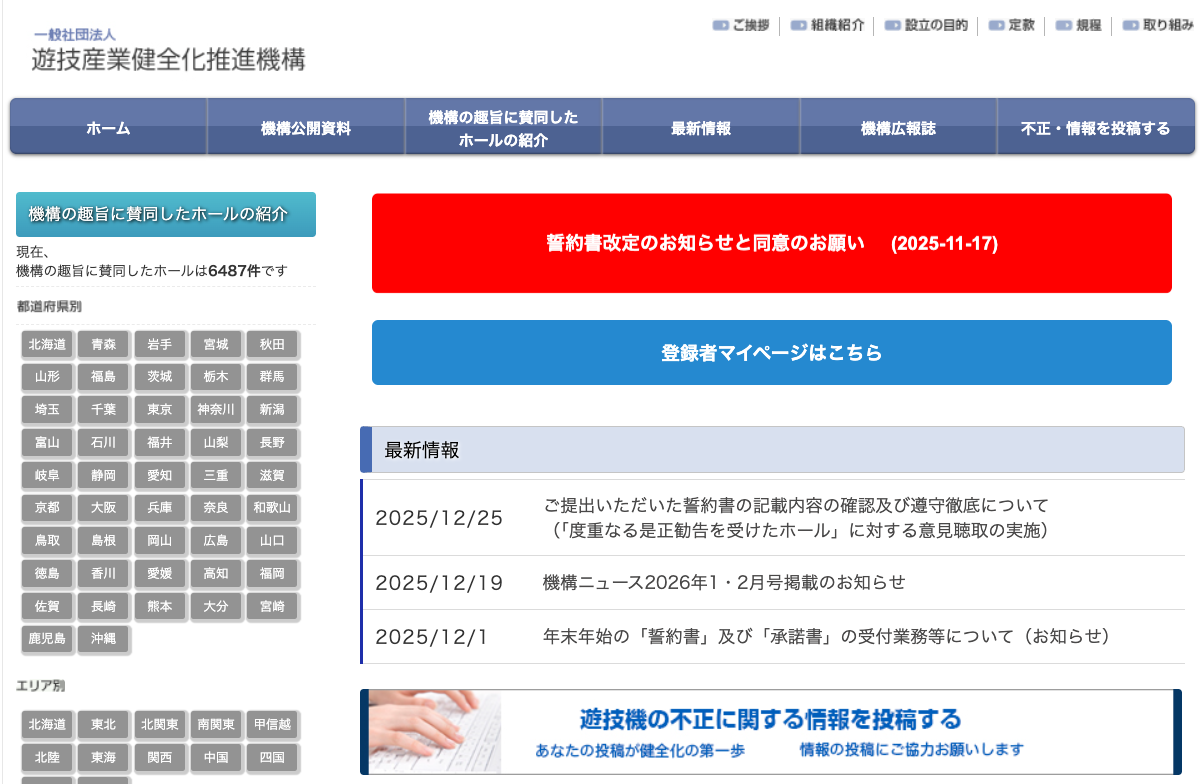Open the ホーム navigation tab
This screenshot has height=784, width=1200.
pos(107,127)
